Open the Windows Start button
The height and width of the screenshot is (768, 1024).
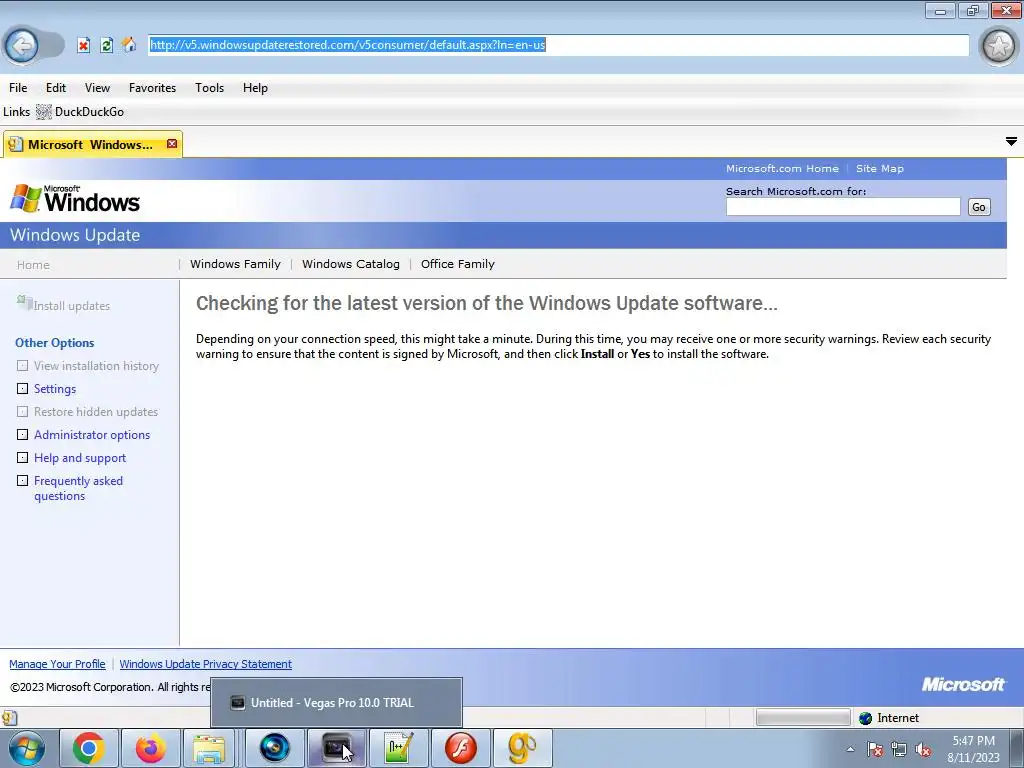click(27, 748)
